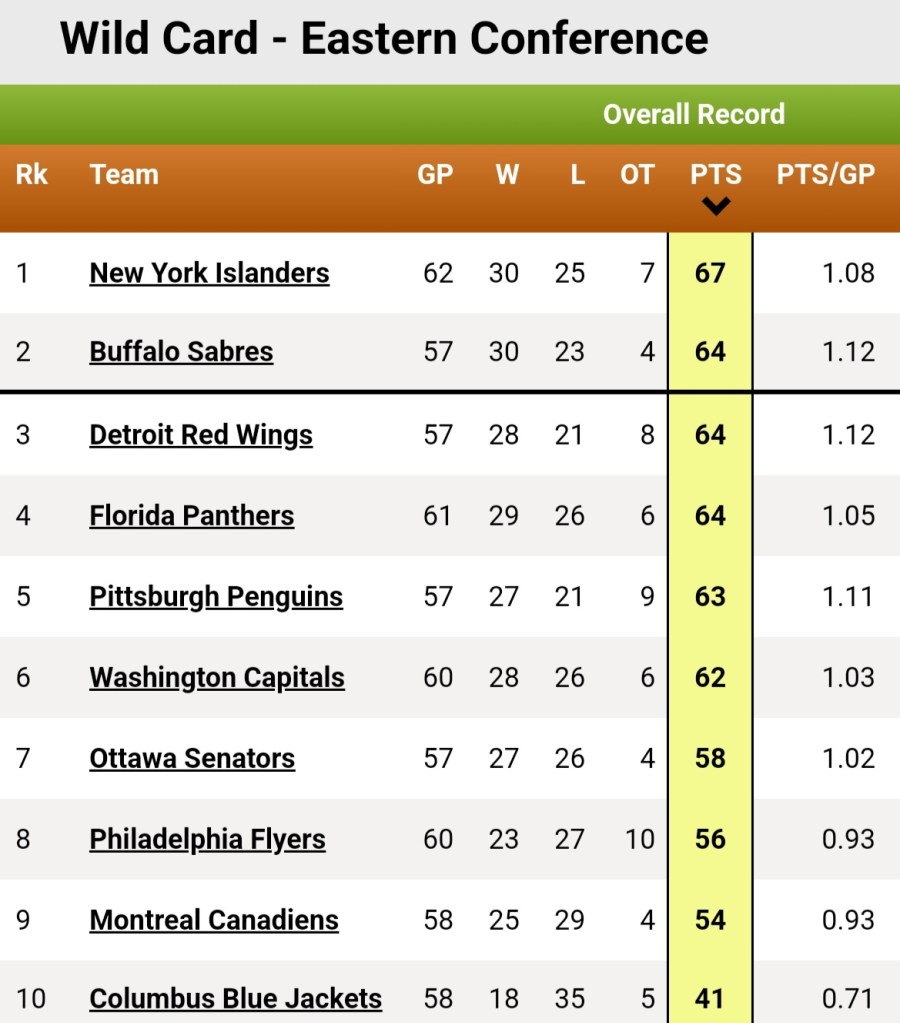Sort by L column header
Screen dimensions: 900x1023
(578, 174)
